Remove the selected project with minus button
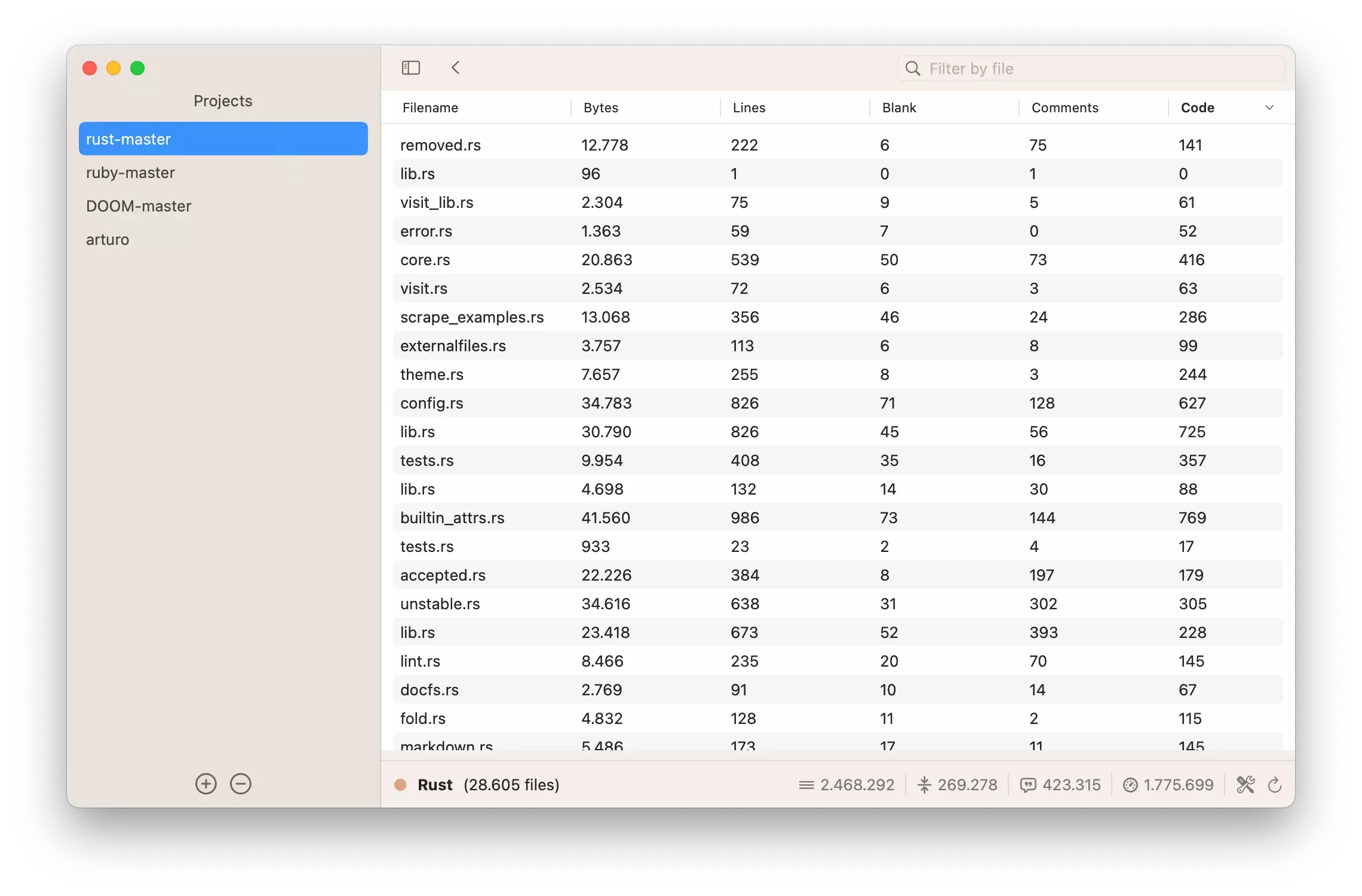Viewport: 1362px width, 896px height. point(241,784)
